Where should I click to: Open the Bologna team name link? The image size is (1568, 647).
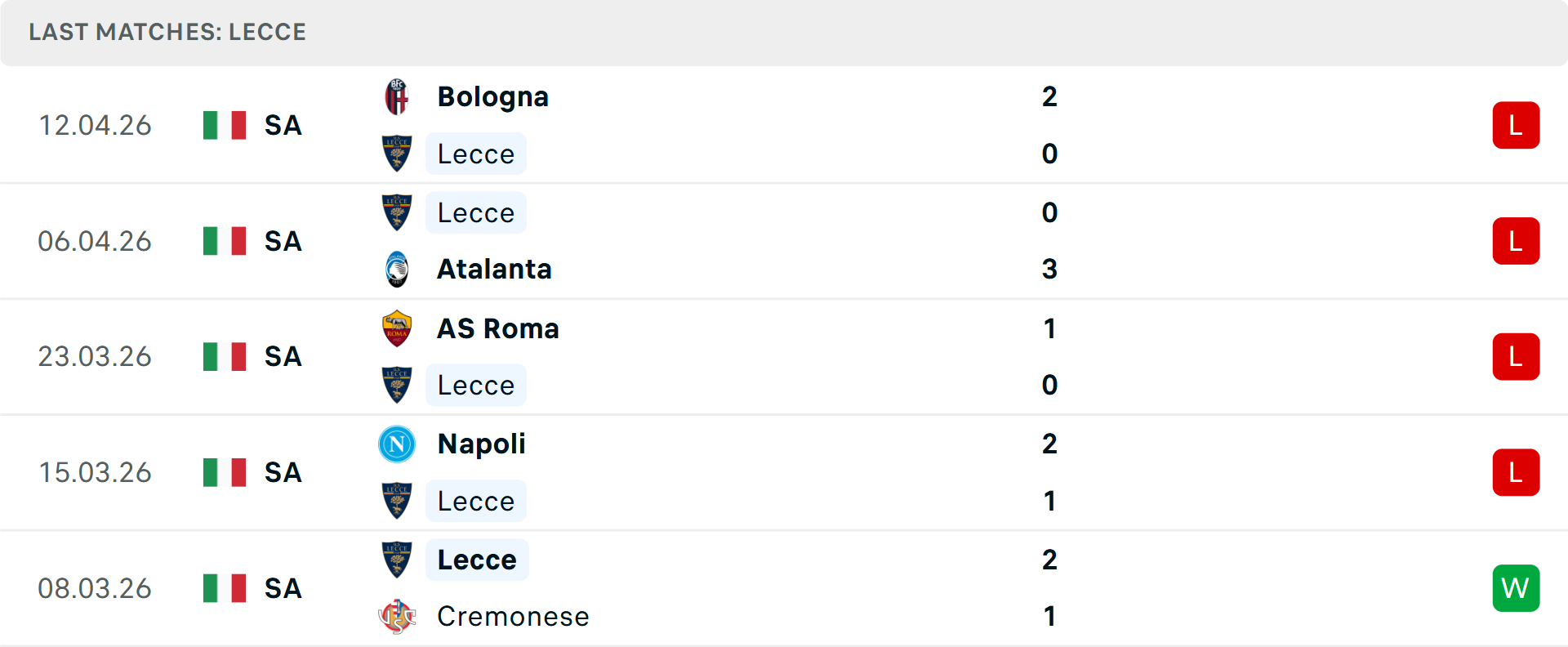492,97
